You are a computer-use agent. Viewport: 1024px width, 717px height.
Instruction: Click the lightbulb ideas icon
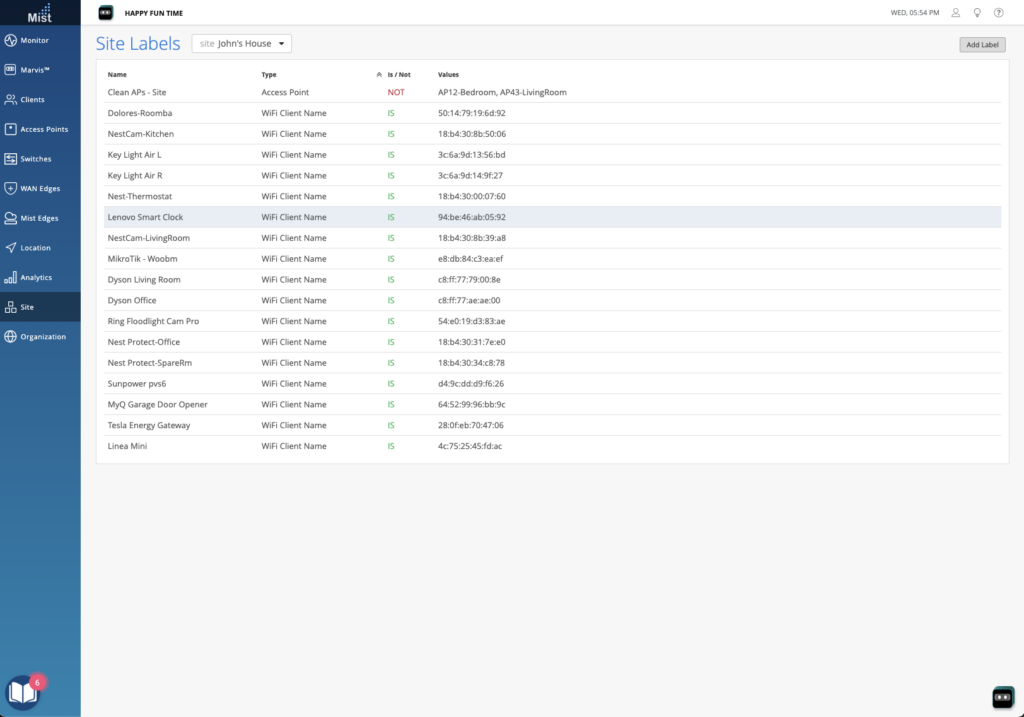click(977, 12)
